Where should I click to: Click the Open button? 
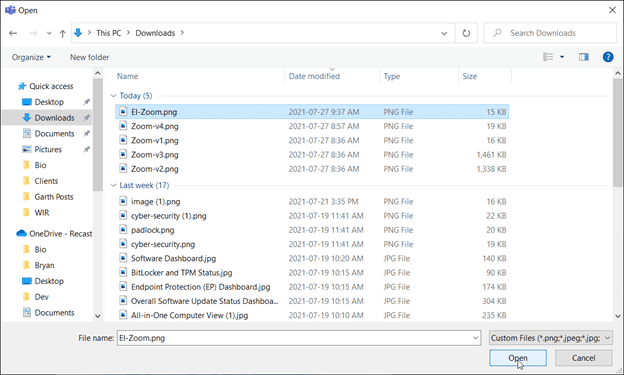click(518, 358)
